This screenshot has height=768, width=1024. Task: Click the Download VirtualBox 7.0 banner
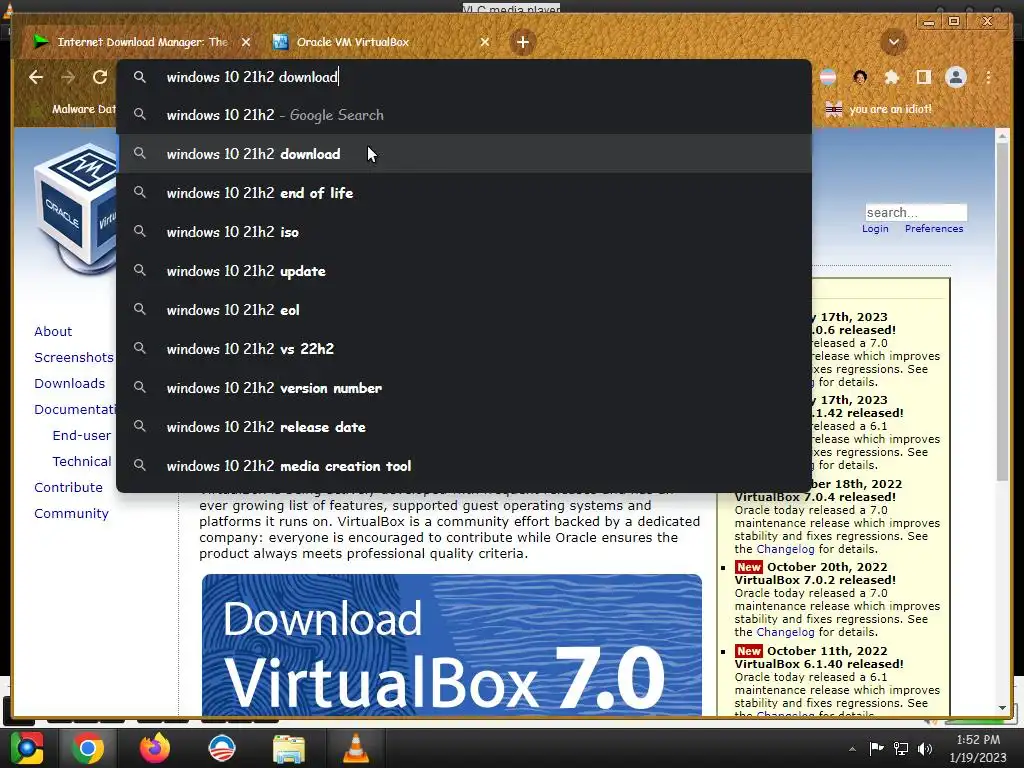pyautogui.click(x=452, y=645)
